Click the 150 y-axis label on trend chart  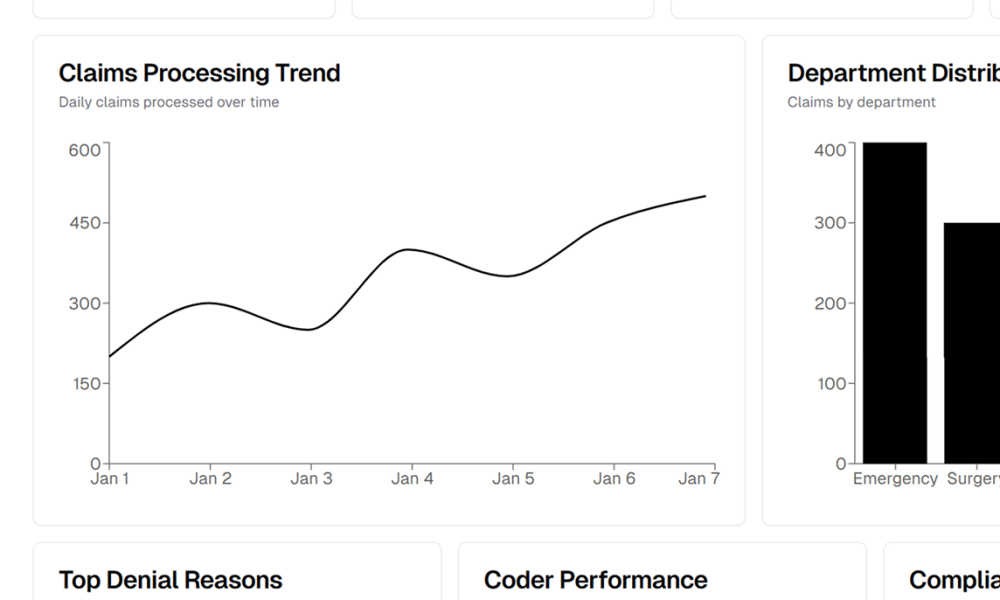(84, 384)
